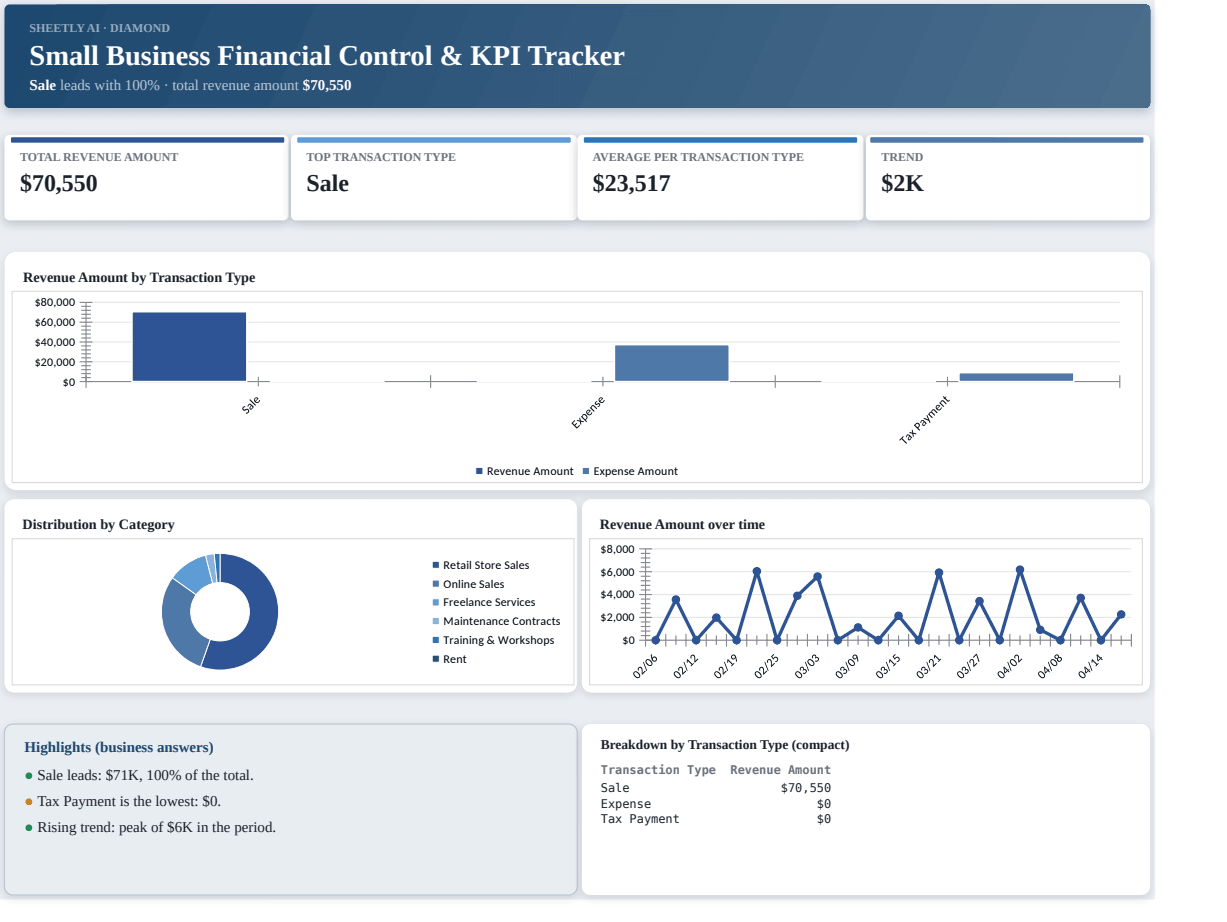
Task: Select the Training & Workshops legend swatch
Action: point(436,640)
